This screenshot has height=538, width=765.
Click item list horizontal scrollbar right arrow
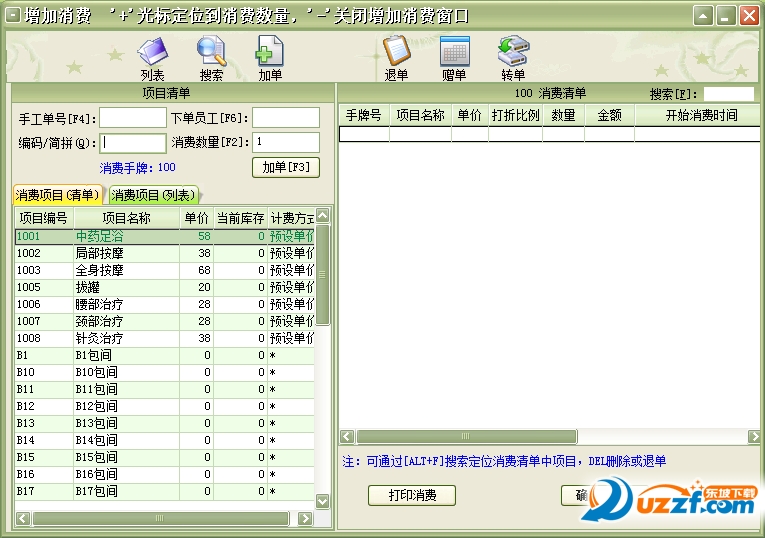pyautogui.click(x=305, y=518)
